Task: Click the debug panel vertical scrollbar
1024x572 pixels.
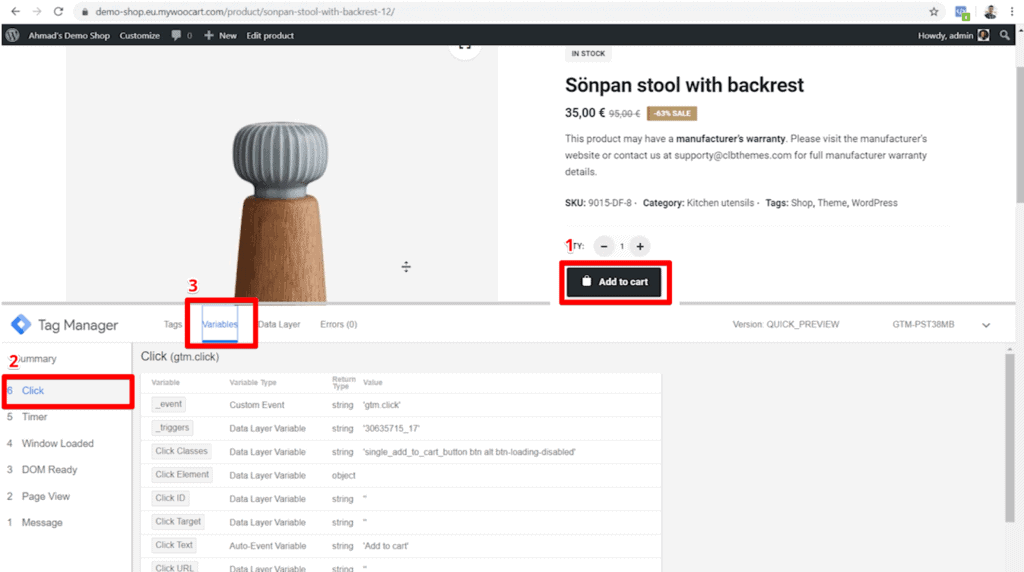Action: (1010, 437)
